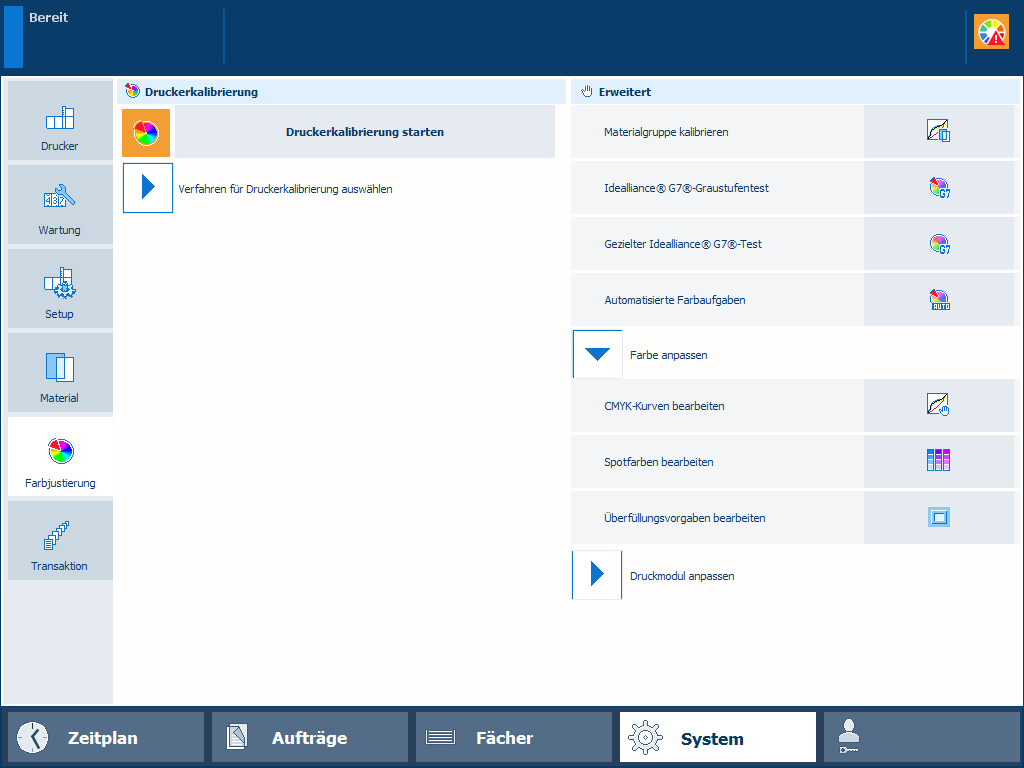Expand the Druckmodul anpassen section
Image resolution: width=1024 pixels, height=768 pixels.
[597, 575]
